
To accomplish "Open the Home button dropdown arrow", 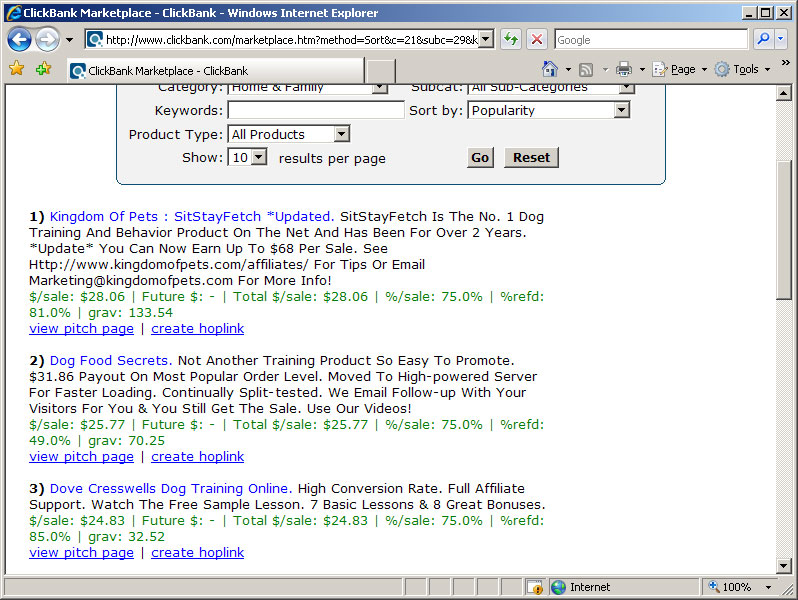I will [568, 69].
